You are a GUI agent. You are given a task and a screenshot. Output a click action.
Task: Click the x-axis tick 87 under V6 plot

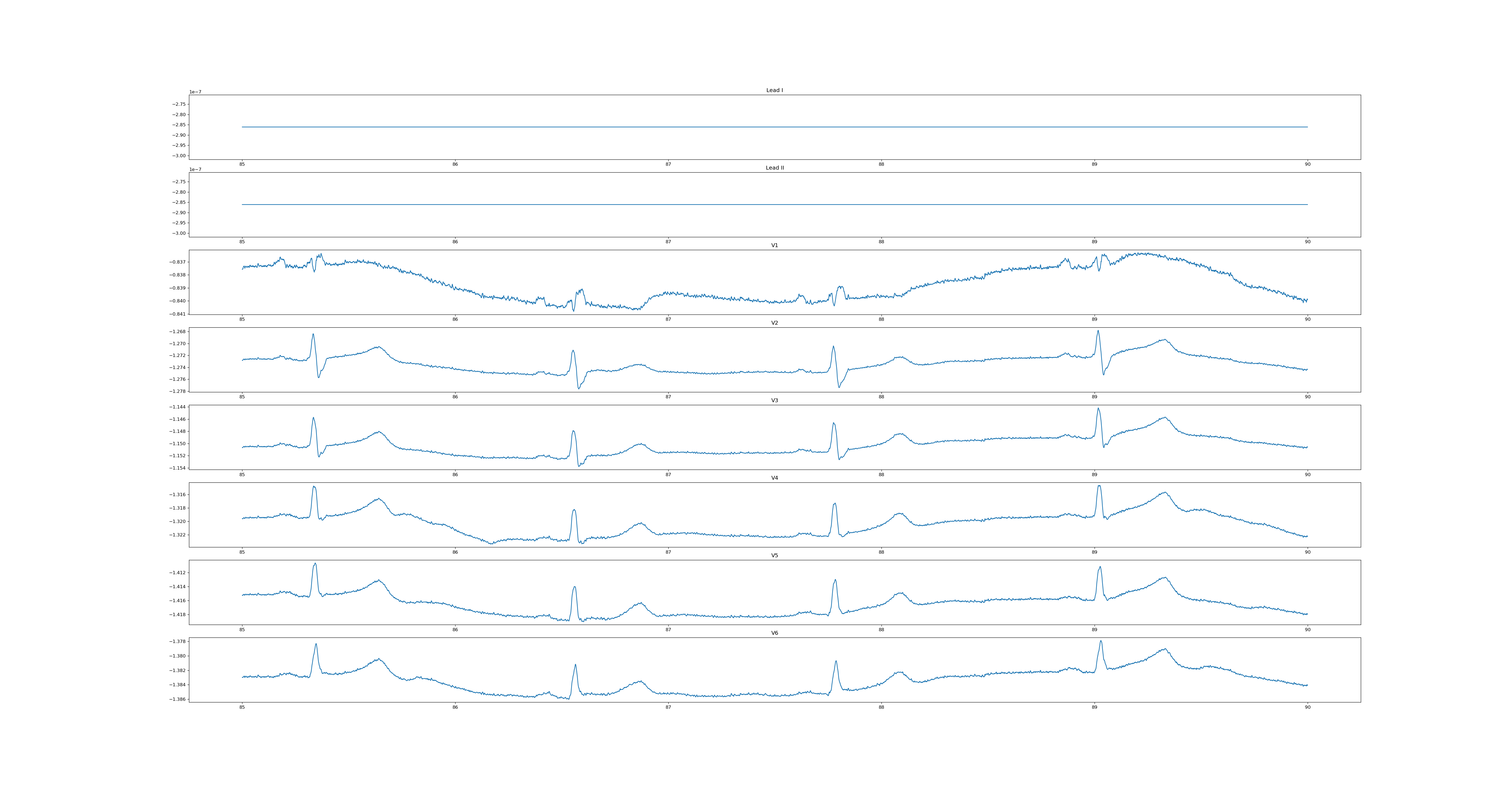coord(668,707)
